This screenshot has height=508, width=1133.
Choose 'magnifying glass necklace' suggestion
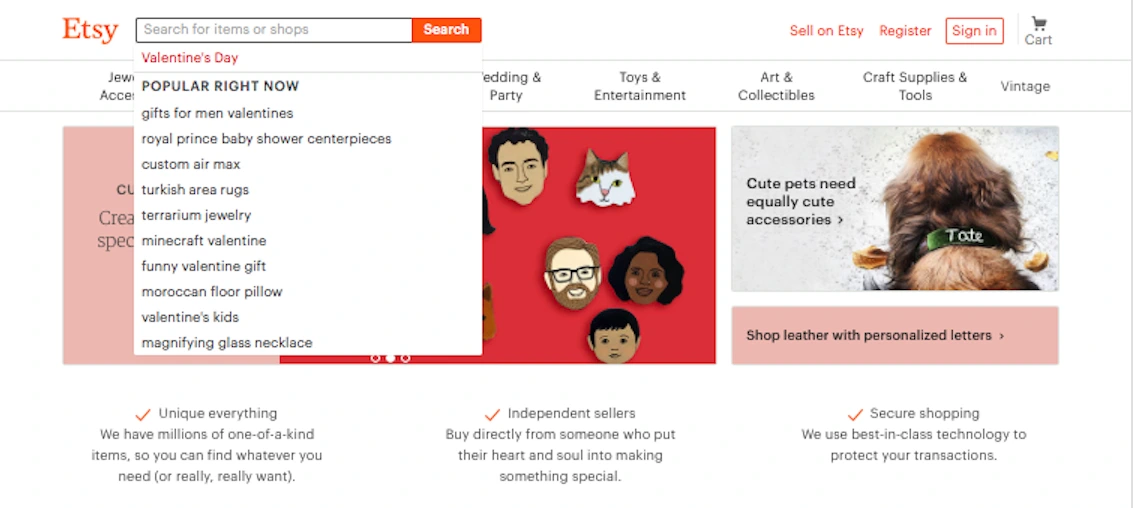pyautogui.click(x=227, y=343)
